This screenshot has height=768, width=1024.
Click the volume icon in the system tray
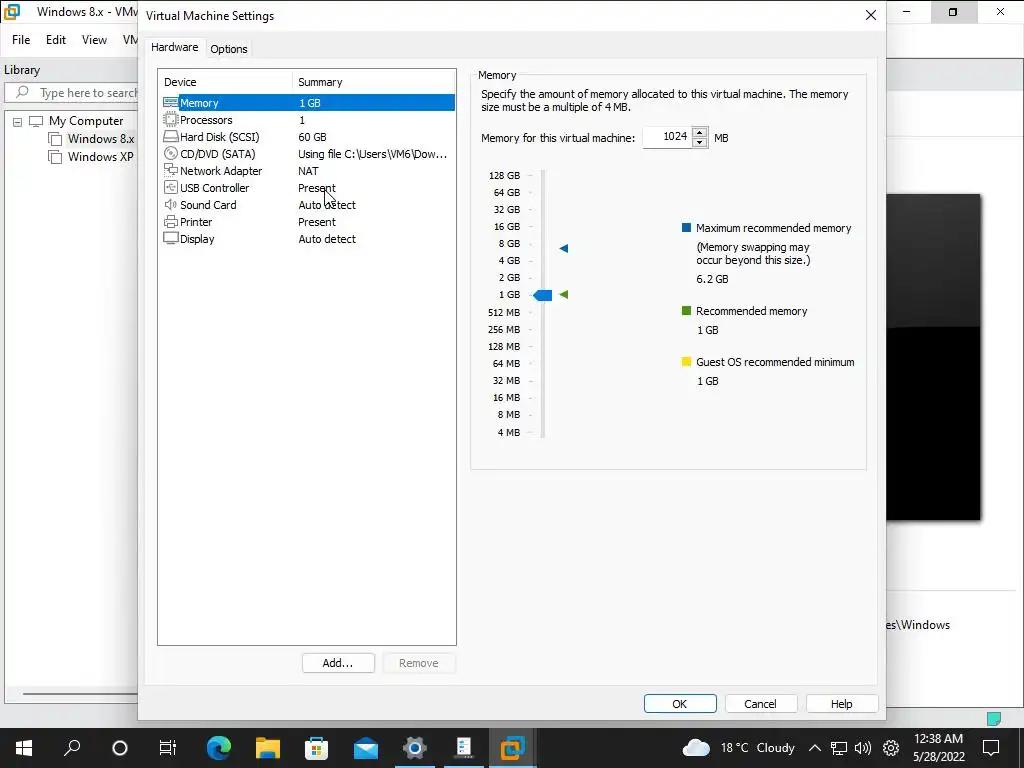pyautogui.click(x=863, y=748)
